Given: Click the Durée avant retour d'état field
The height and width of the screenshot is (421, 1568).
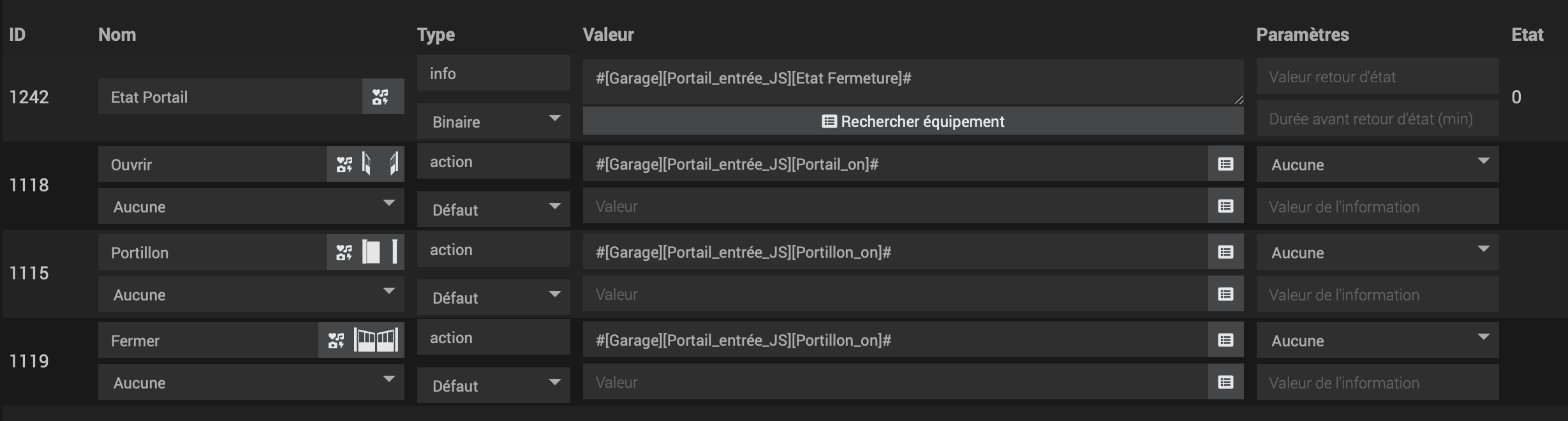Looking at the screenshot, I should click(x=1378, y=119).
